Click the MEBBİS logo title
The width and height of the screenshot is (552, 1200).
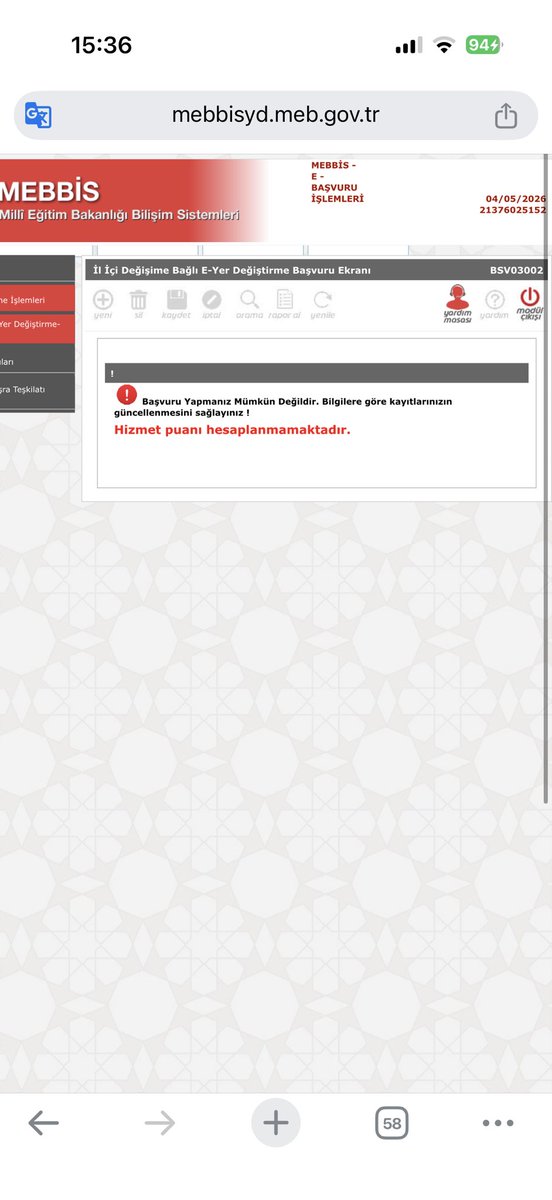point(49,190)
